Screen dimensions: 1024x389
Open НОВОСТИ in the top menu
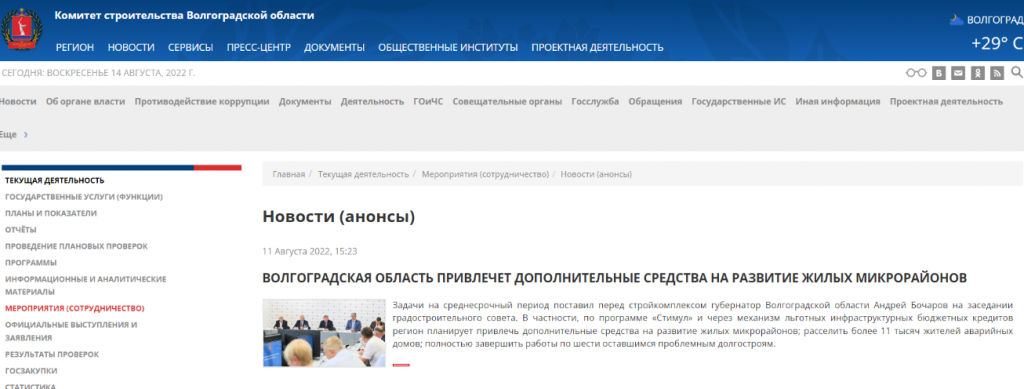[x=131, y=47]
